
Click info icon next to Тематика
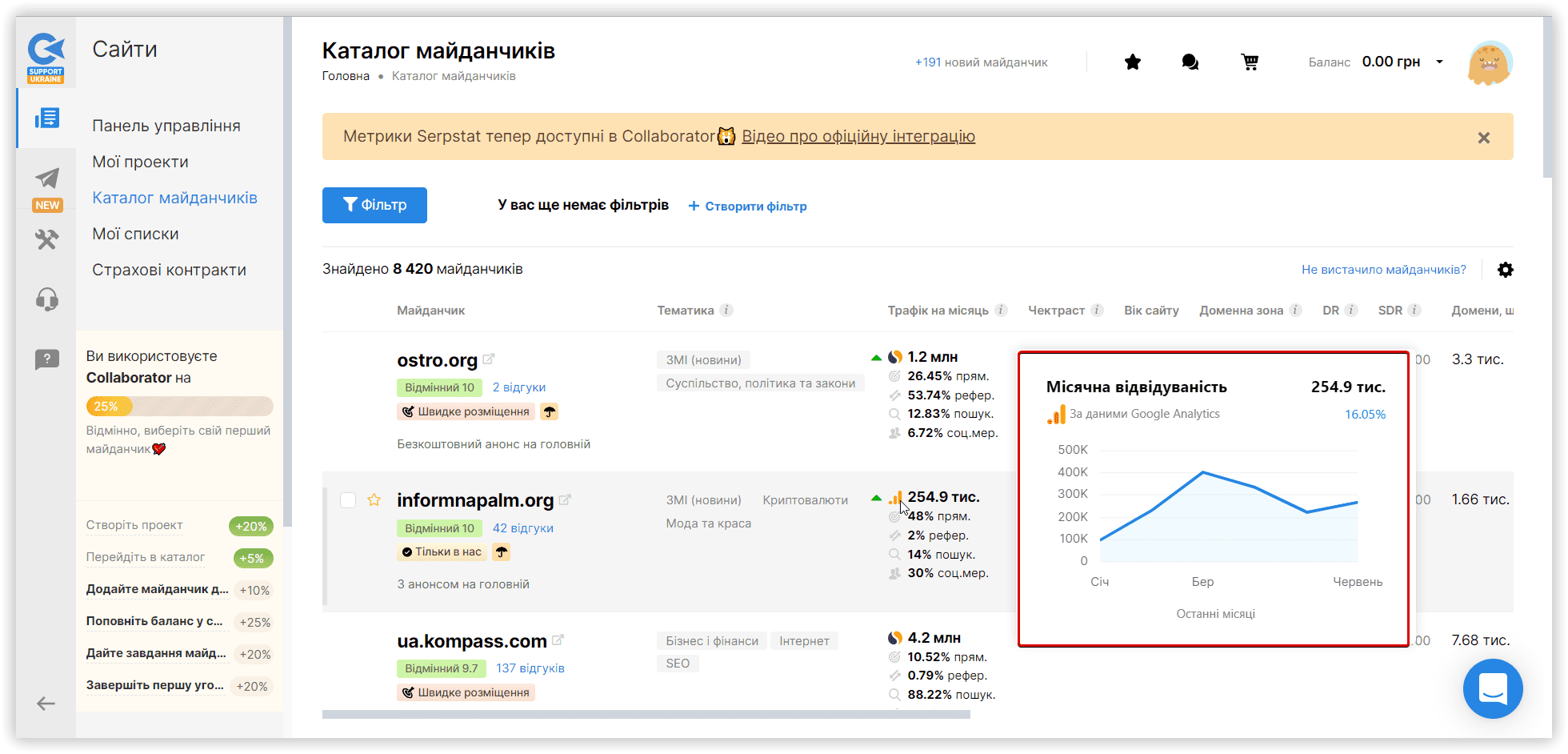(726, 311)
